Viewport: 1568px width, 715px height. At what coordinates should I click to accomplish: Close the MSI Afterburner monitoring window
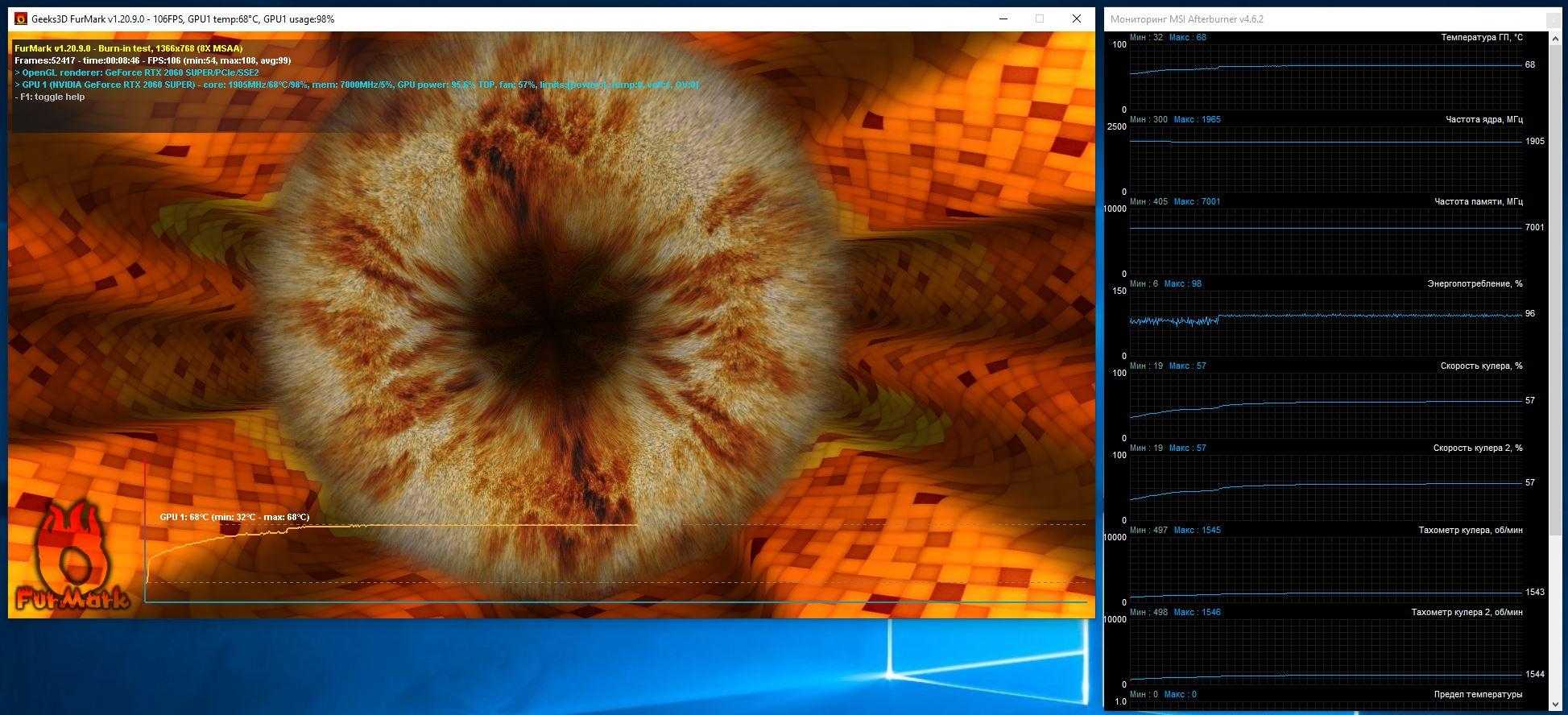tap(1558, 19)
